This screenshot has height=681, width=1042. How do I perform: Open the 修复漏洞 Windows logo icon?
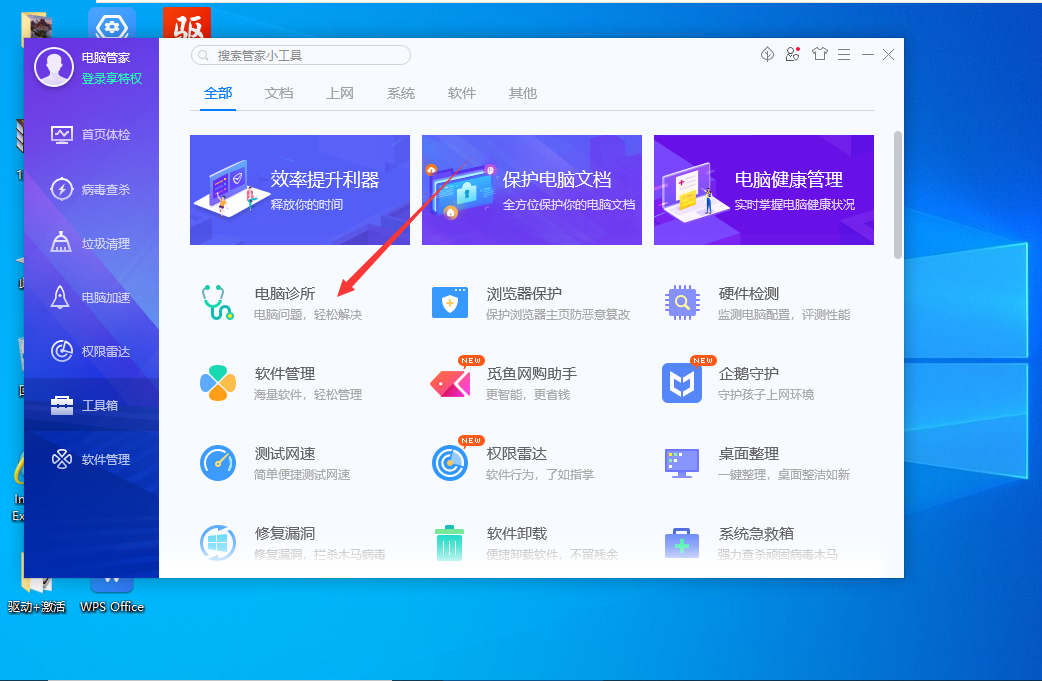[x=218, y=543]
